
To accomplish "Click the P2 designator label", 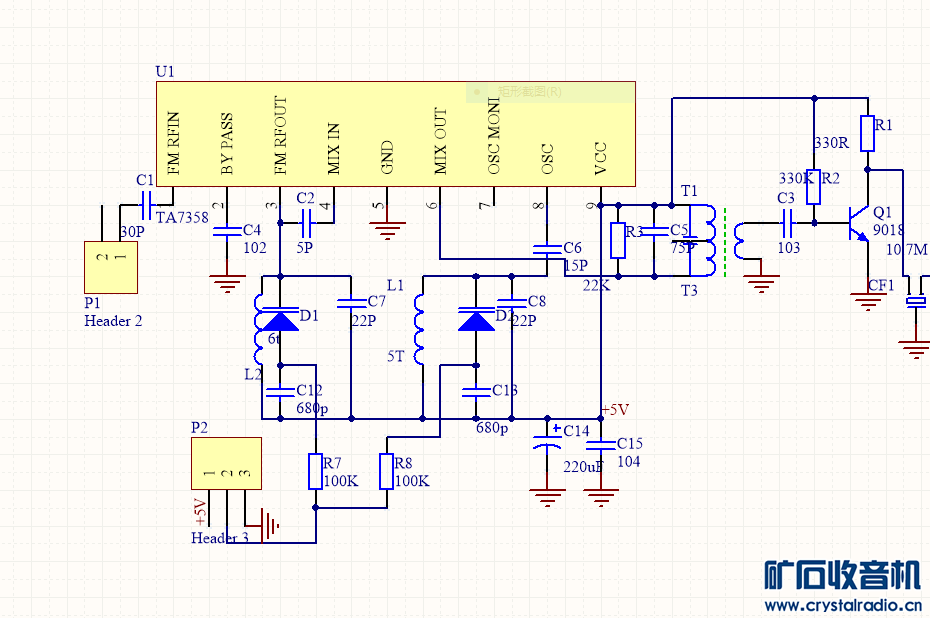I will (200, 428).
